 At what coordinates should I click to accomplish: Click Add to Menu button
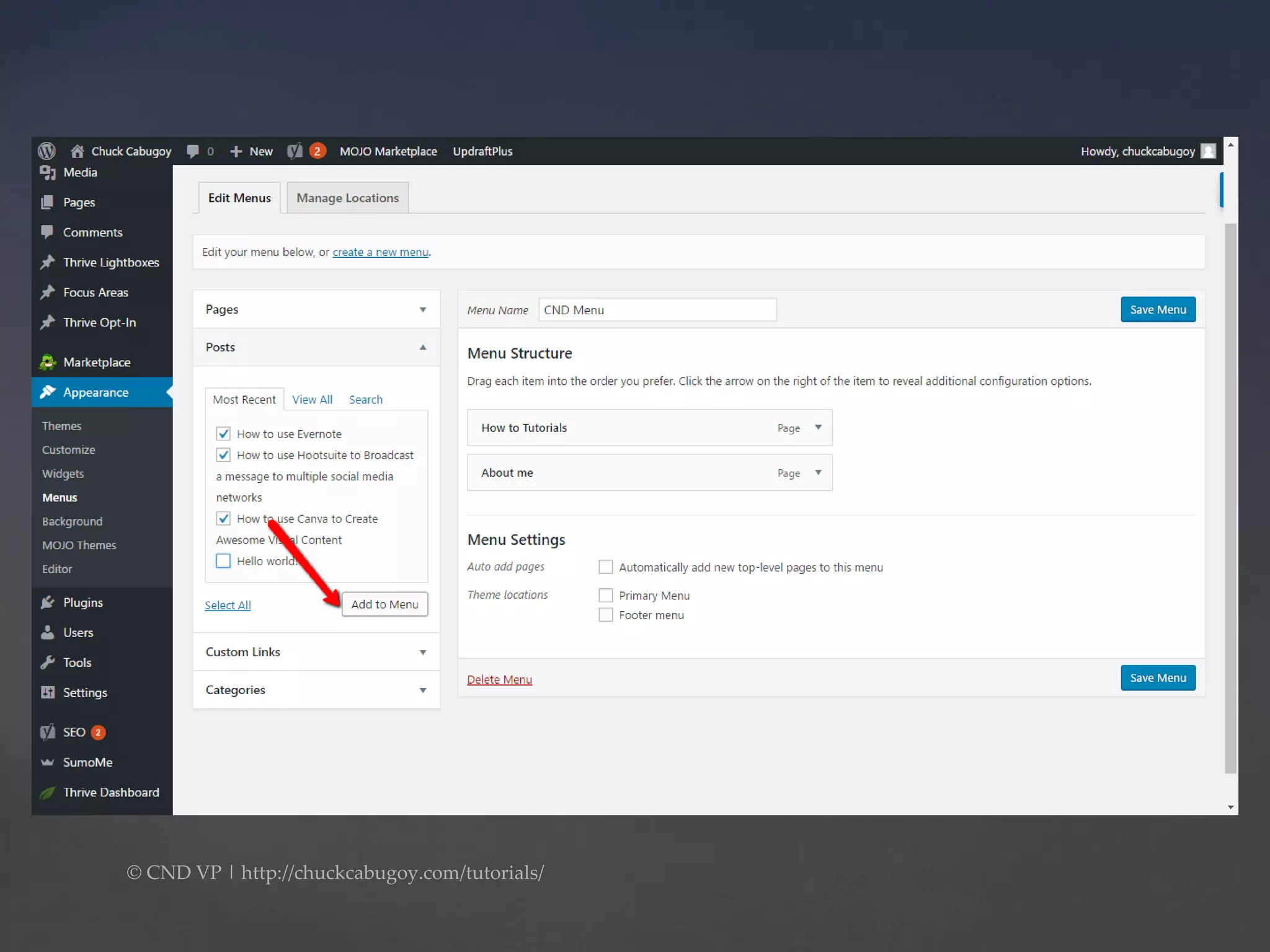tap(385, 604)
